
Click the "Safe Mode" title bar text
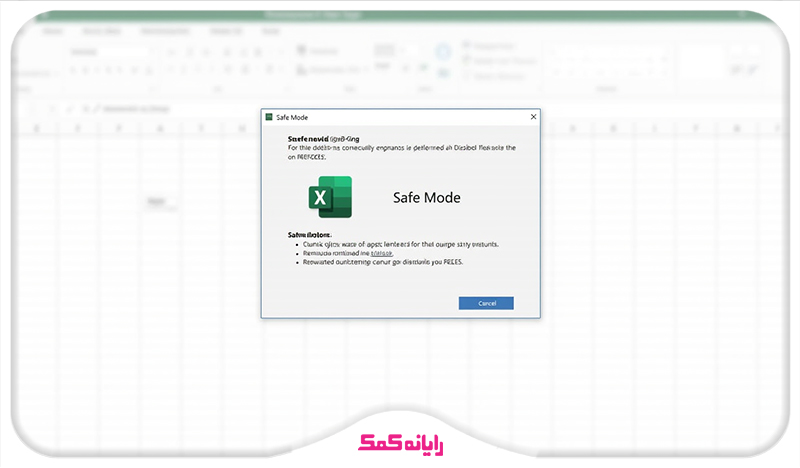click(292, 117)
